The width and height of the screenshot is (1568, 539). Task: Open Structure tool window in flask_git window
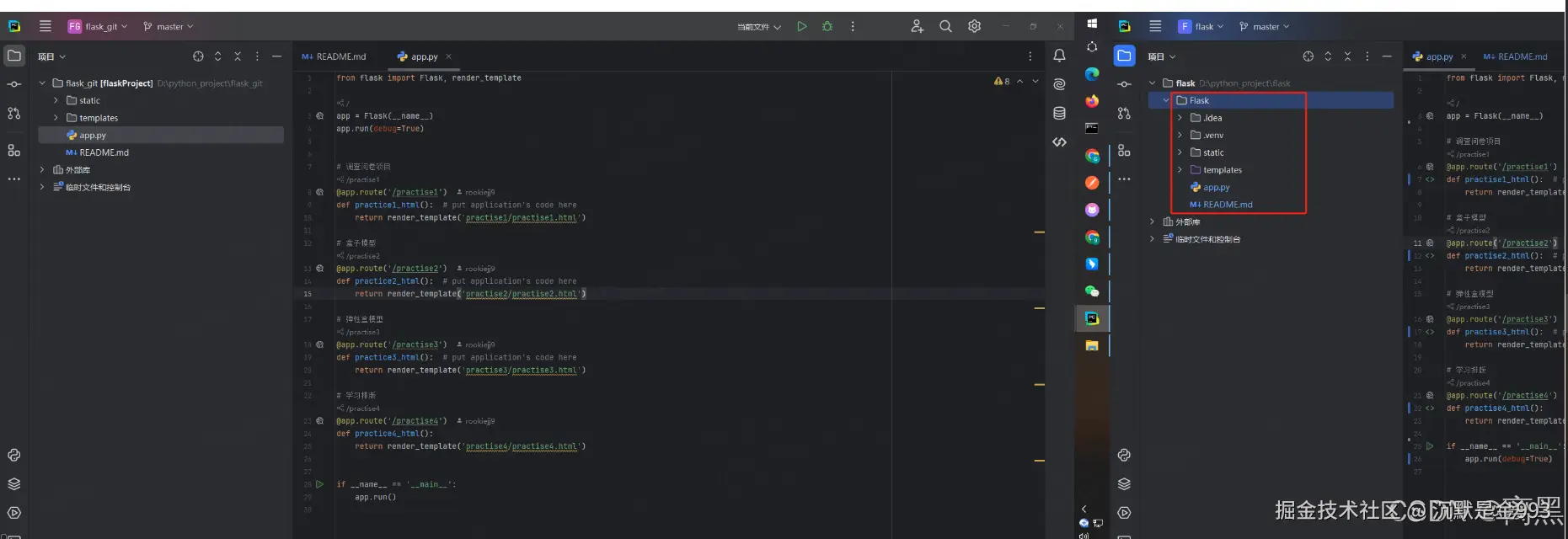(x=14, y=150)
